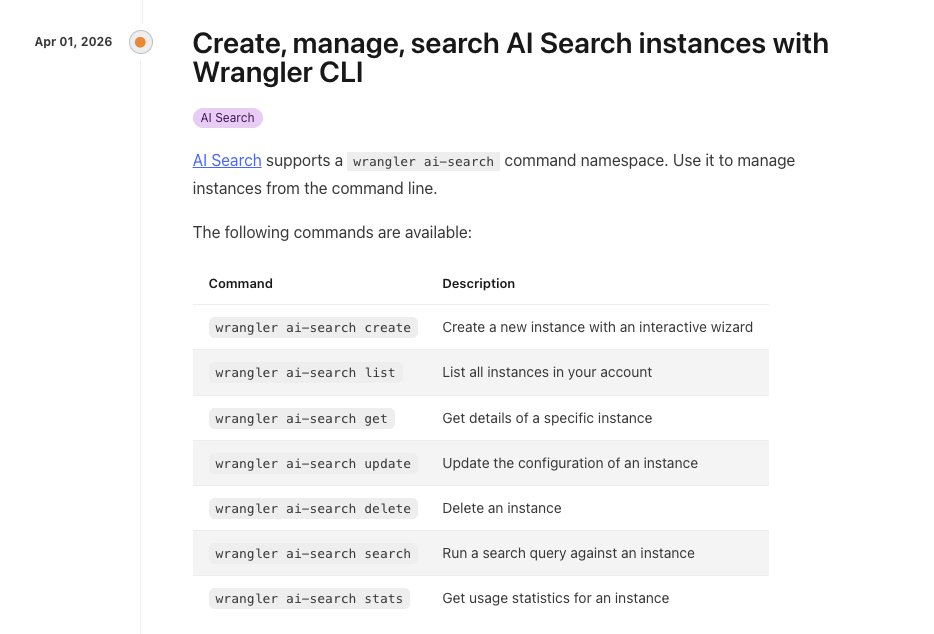Select the purple AI Search tag badge
This screenshot has width=934, height=634.
(228, 117)
